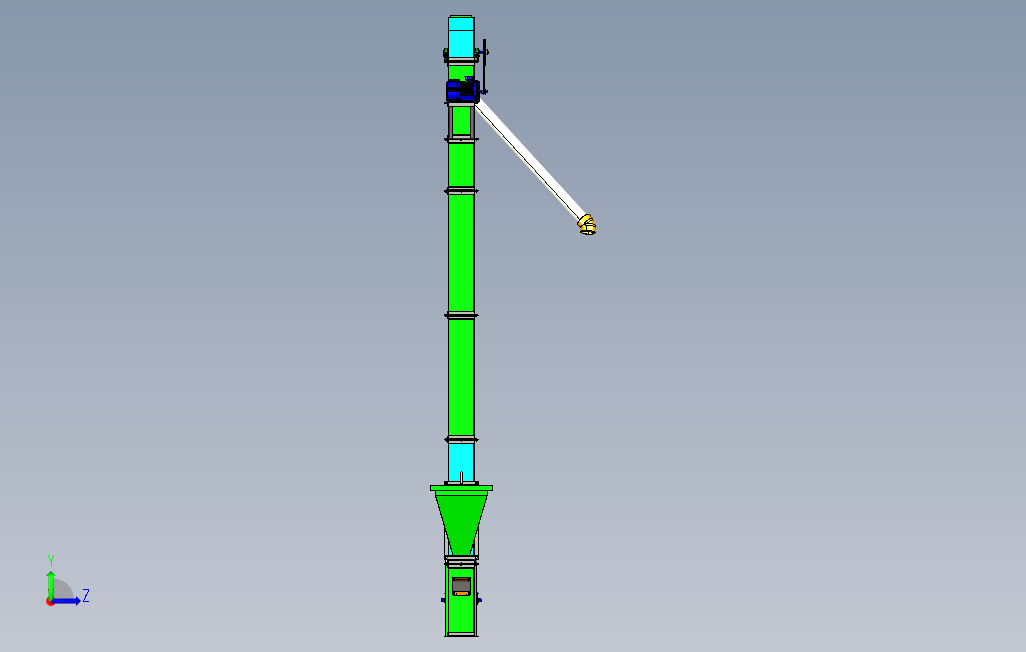
Task: Select the white inclined discharge chute
Action: tap(529, 160)
